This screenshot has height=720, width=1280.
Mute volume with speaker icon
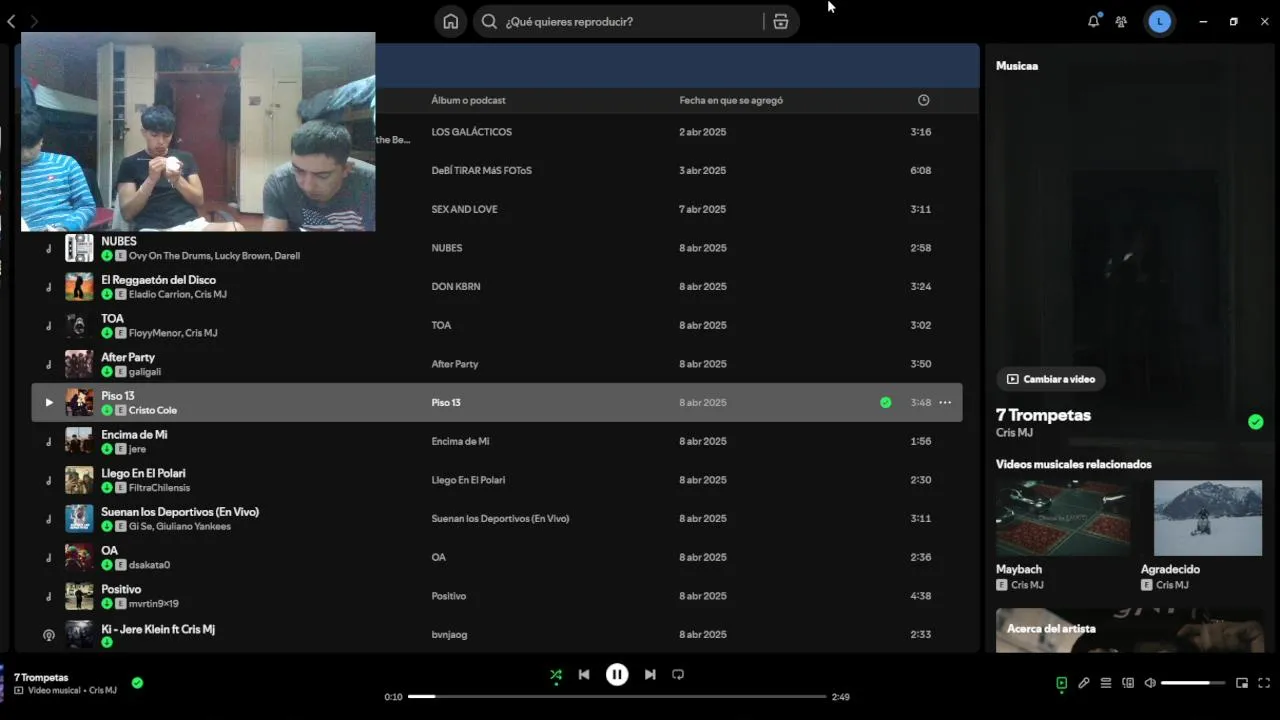point(1150,683)
